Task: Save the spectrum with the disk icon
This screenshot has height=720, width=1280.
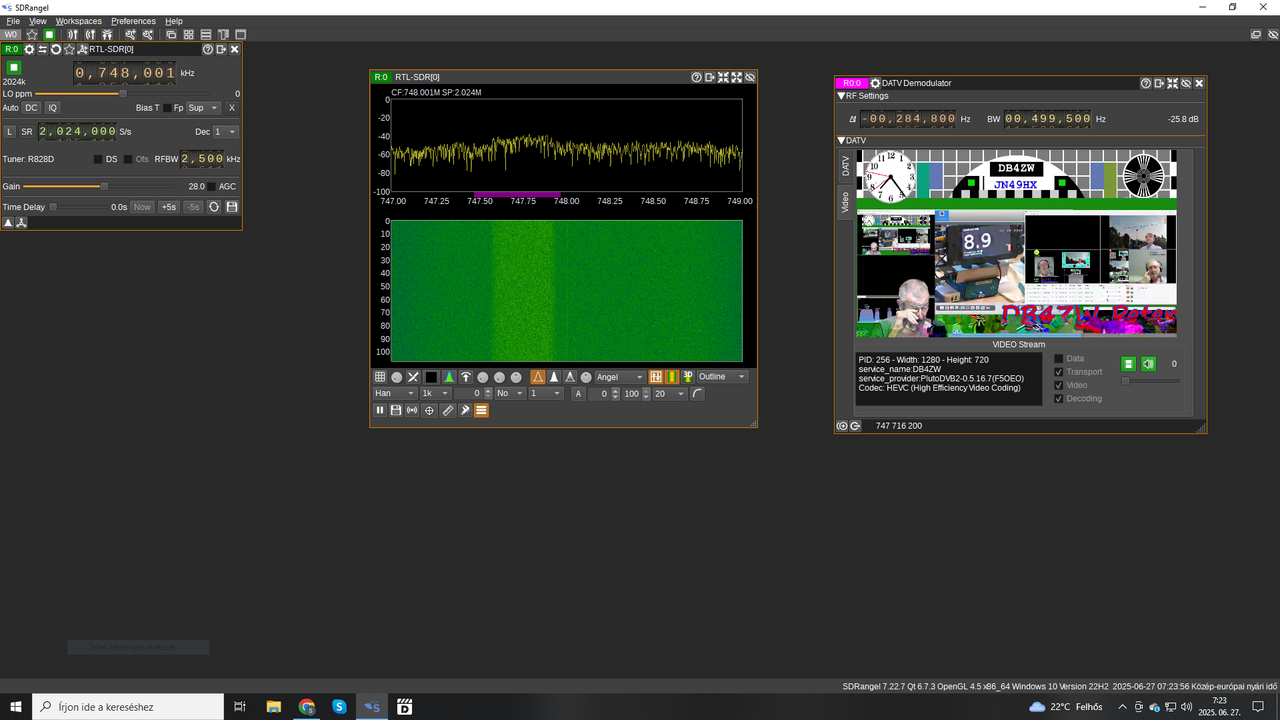Action: (396, 410)
